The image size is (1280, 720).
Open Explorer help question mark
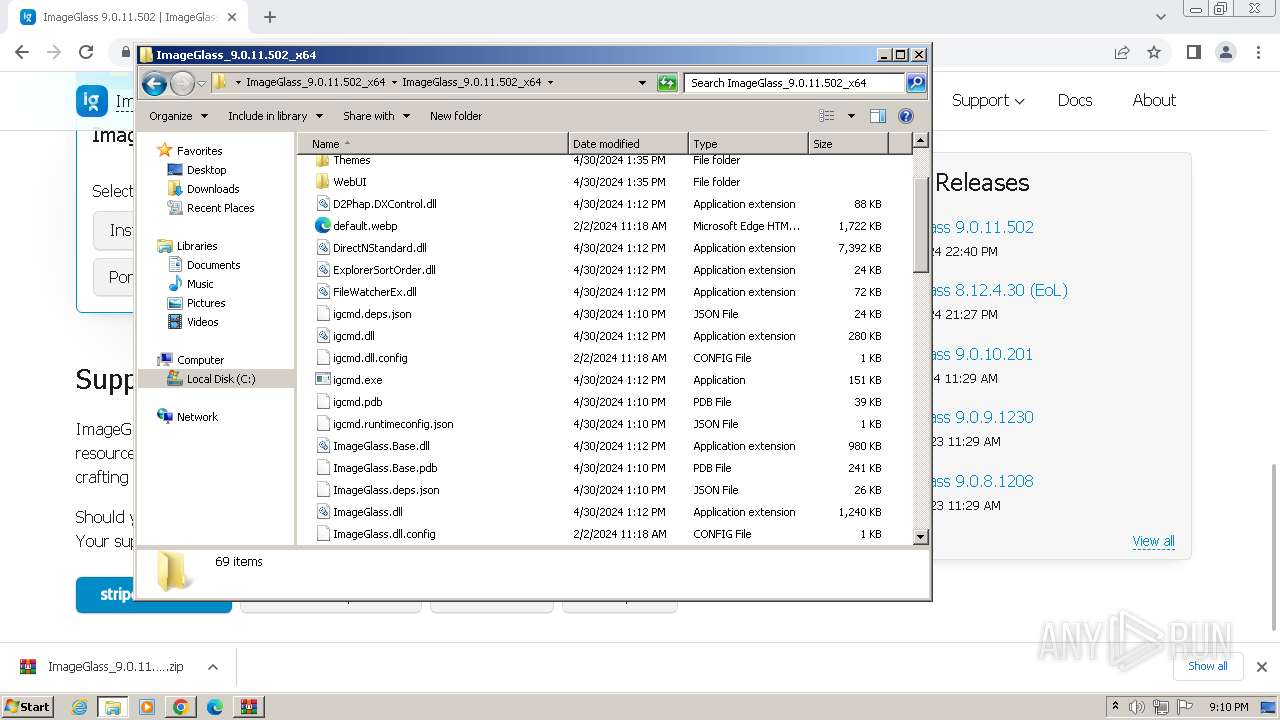point(906,116)
